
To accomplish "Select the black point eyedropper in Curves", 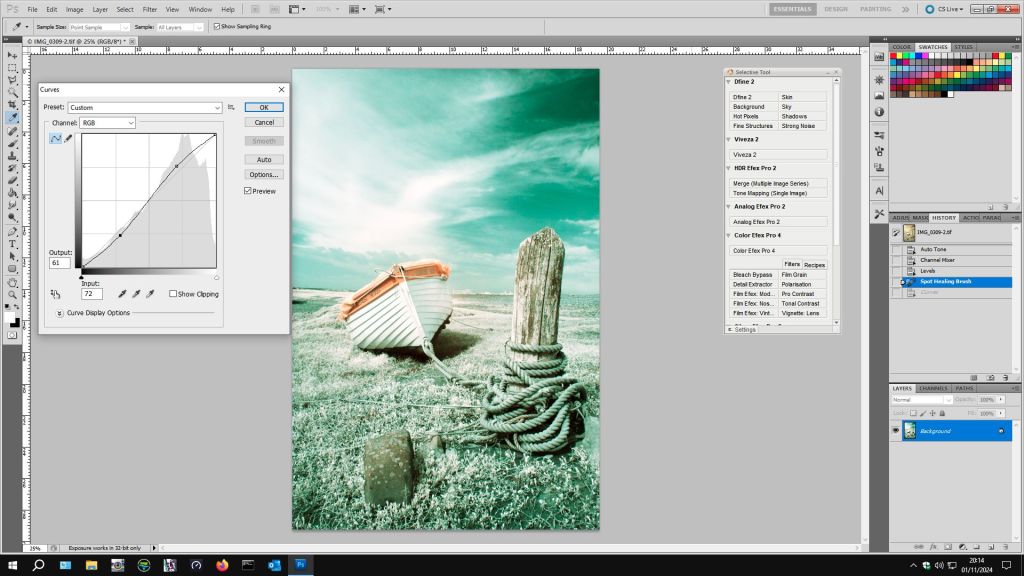I will pyautogui.click(x=122, y=294).
